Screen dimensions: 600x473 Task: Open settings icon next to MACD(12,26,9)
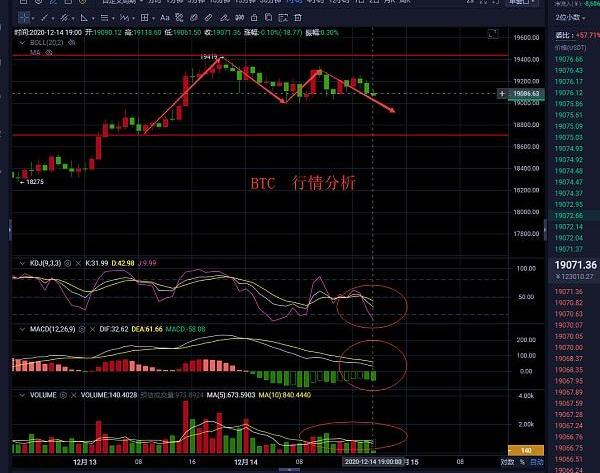pyautogui.click(x=80, y=327)
